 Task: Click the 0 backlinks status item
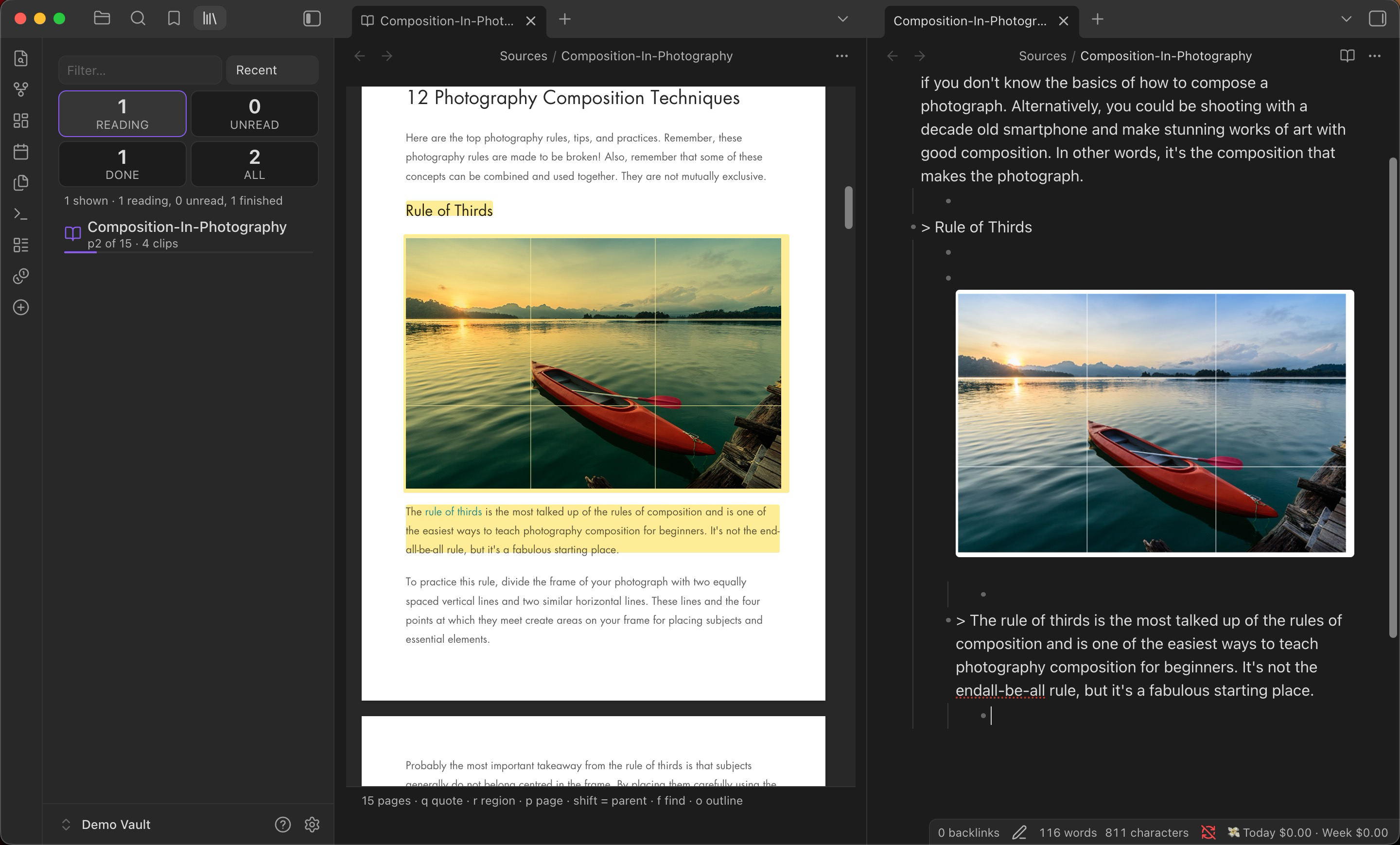point(968,832)
